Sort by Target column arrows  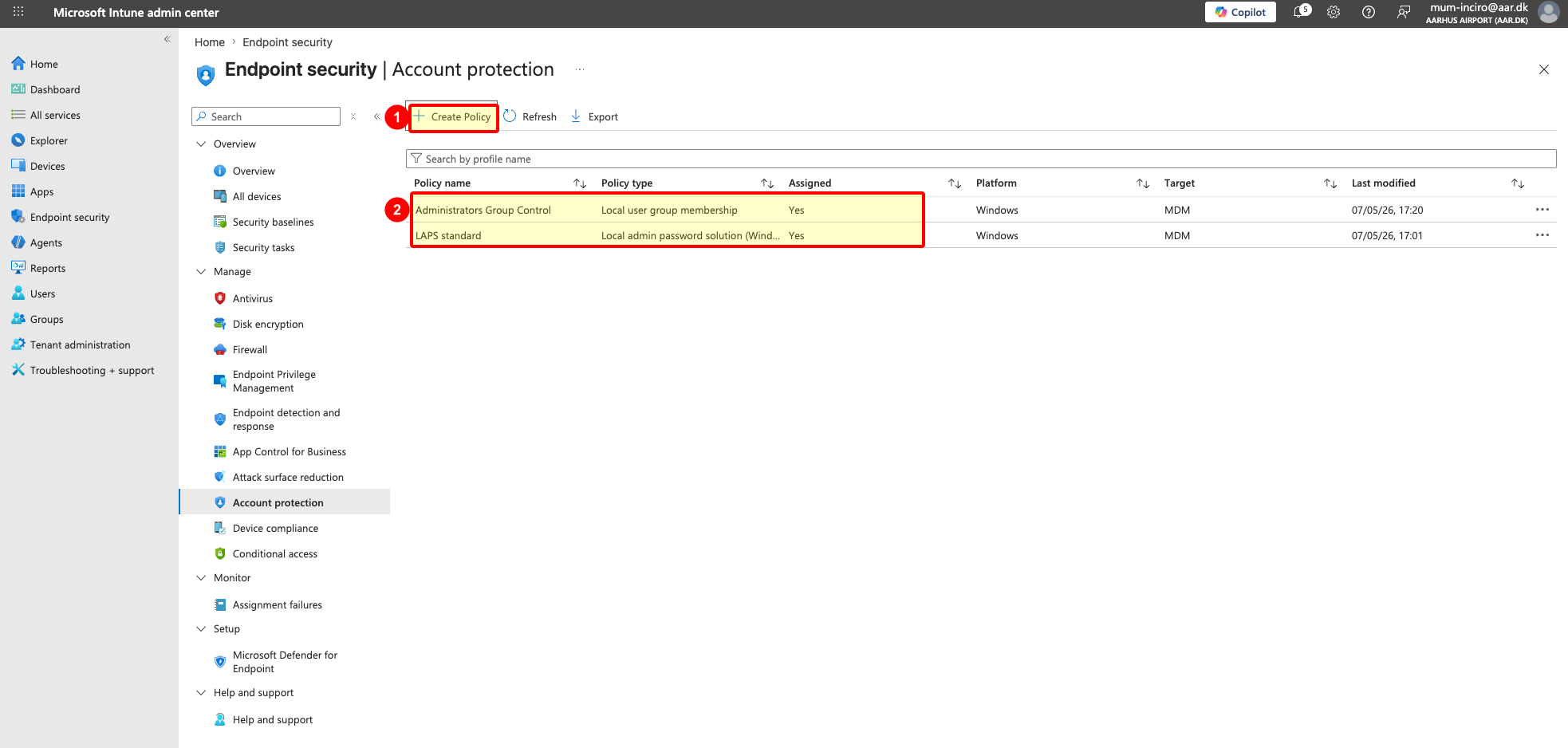click(1330, 183)
